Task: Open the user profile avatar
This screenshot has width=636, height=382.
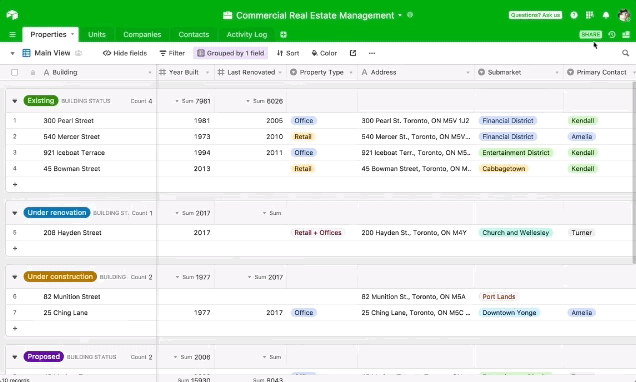Action: coord(624,15)
